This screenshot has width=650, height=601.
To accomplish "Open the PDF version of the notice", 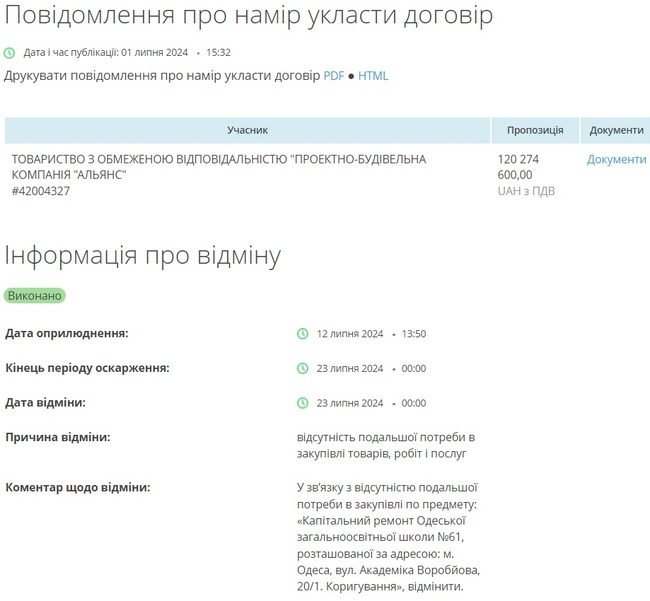I will 333,76.
